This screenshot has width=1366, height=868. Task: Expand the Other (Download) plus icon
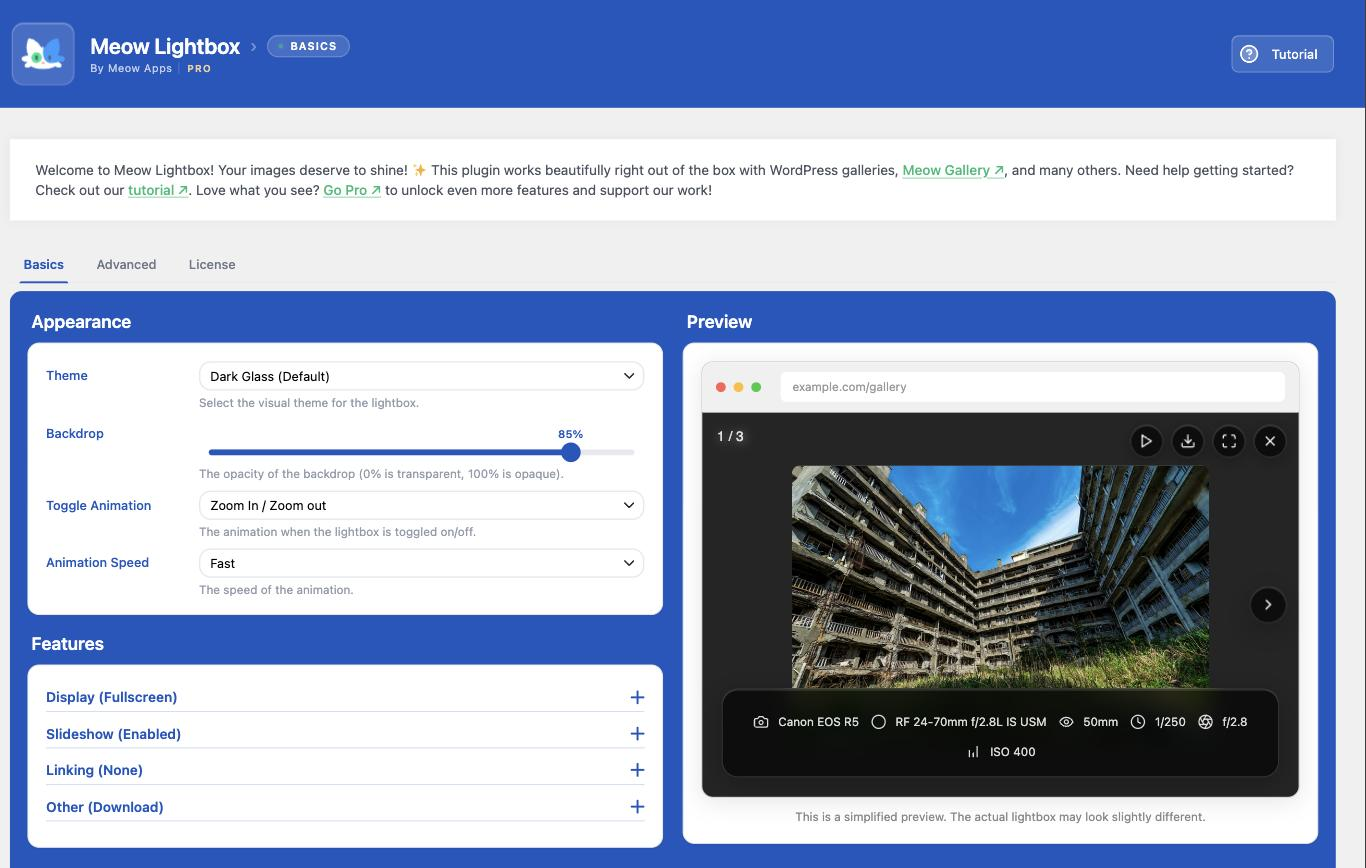637,807
